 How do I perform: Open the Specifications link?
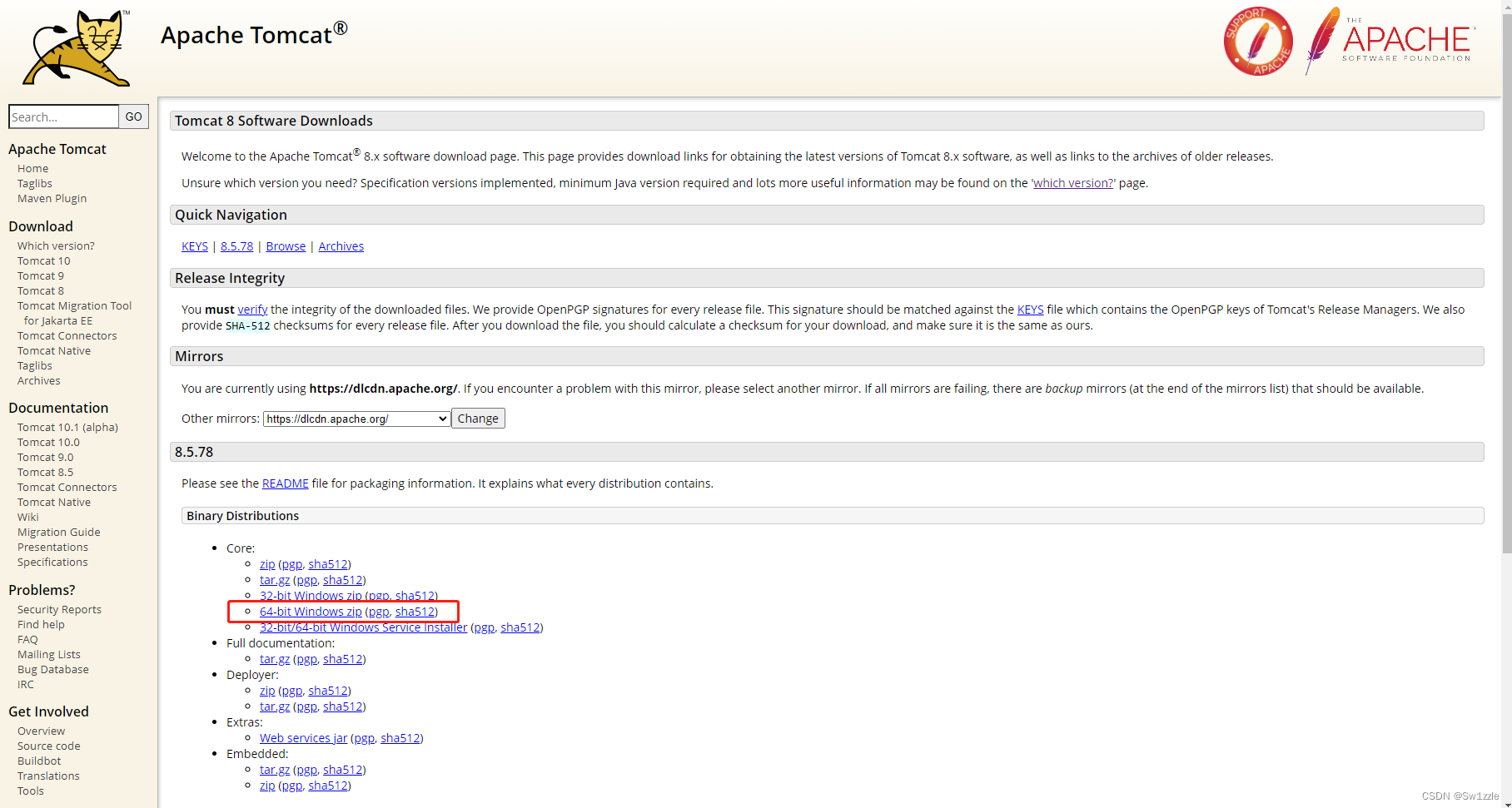52,562
